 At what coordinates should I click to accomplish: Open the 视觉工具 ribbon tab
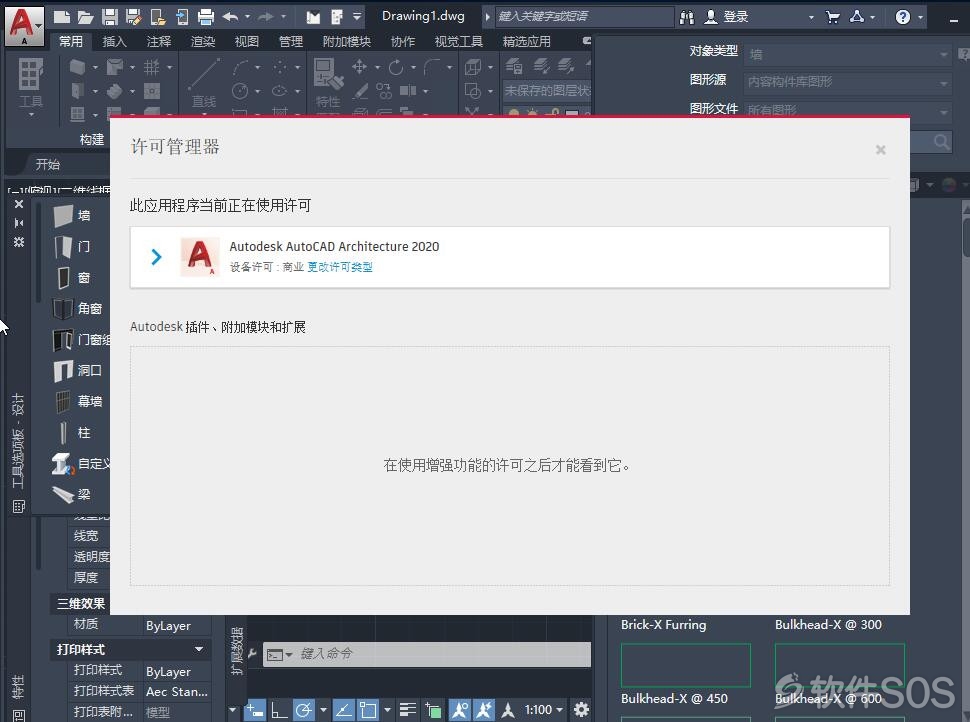pos(458,41)
